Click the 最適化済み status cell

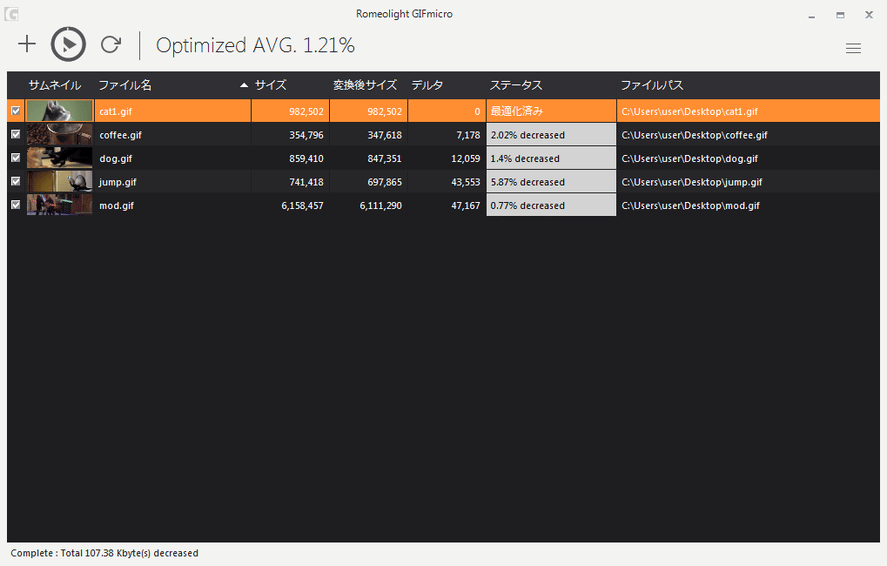(551, 111)
